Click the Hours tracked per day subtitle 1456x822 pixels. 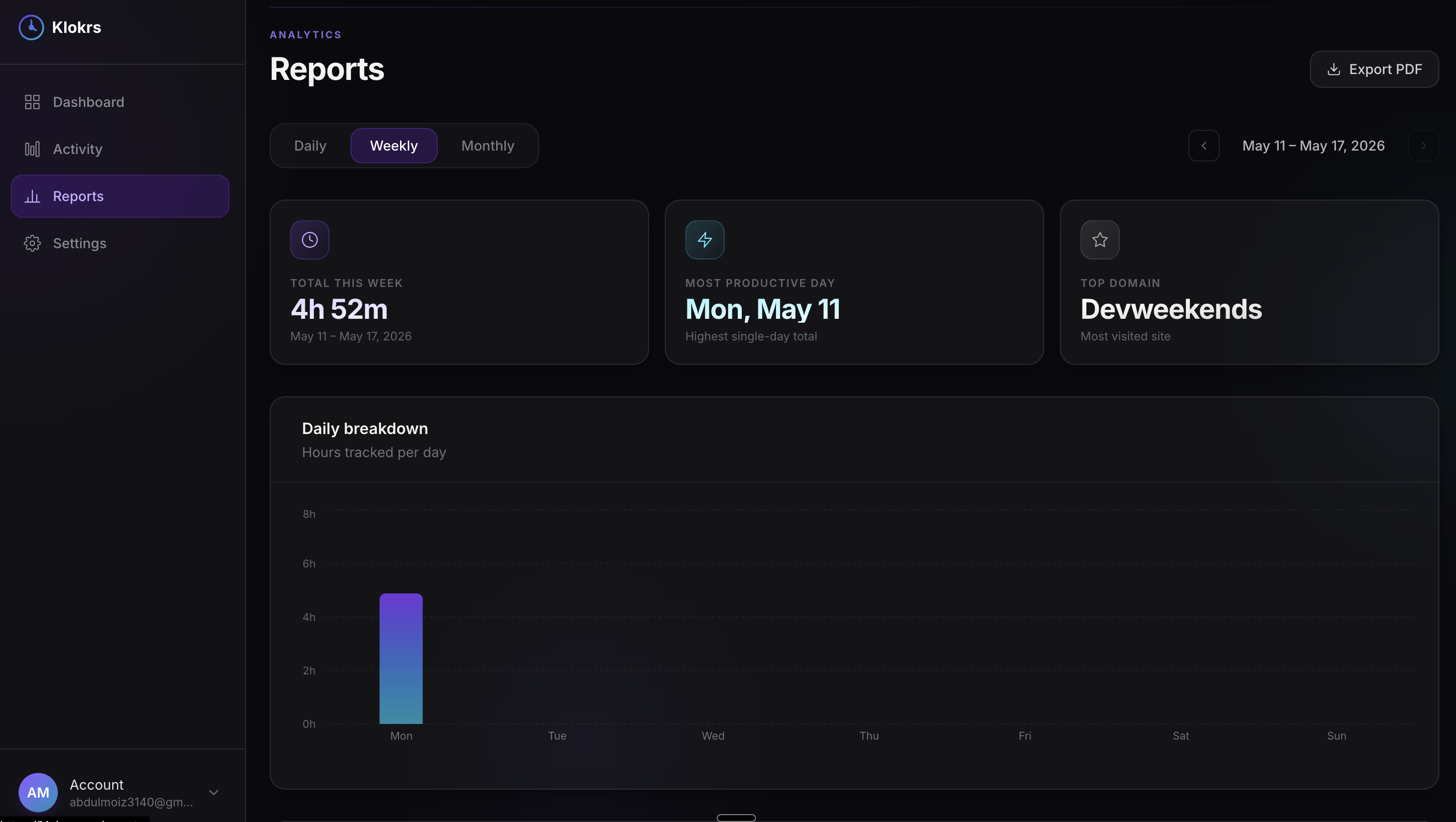coord(374,452)
